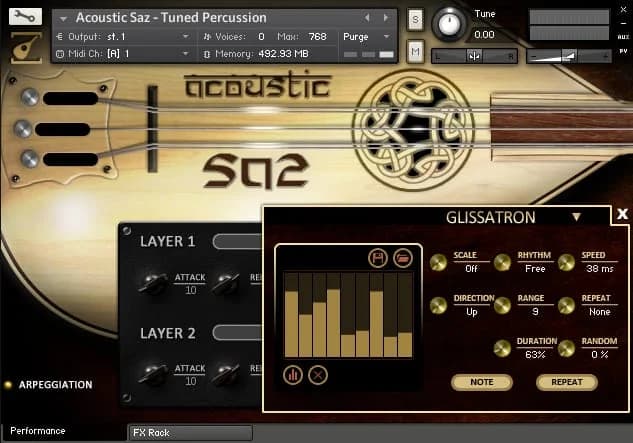Click the AUX button at top right
633x443 pixels.
[623, 37]
